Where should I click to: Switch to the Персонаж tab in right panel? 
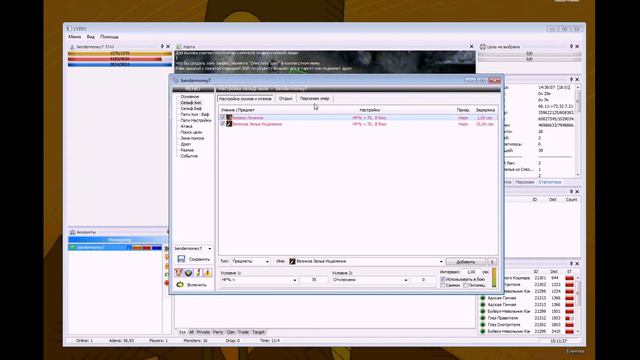tap(524, 182)
